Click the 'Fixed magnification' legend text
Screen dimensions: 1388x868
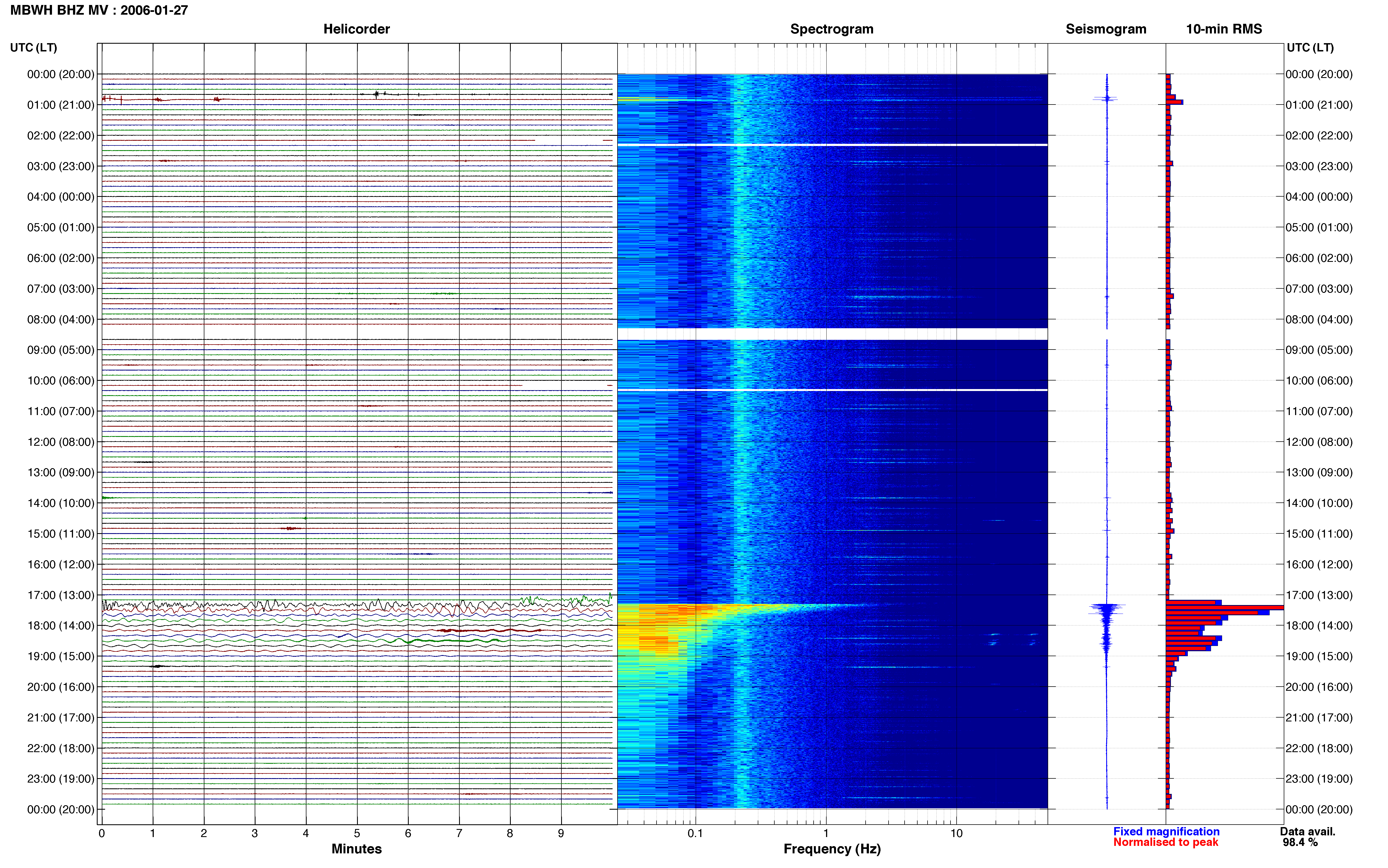click(x=1166, y=831)
